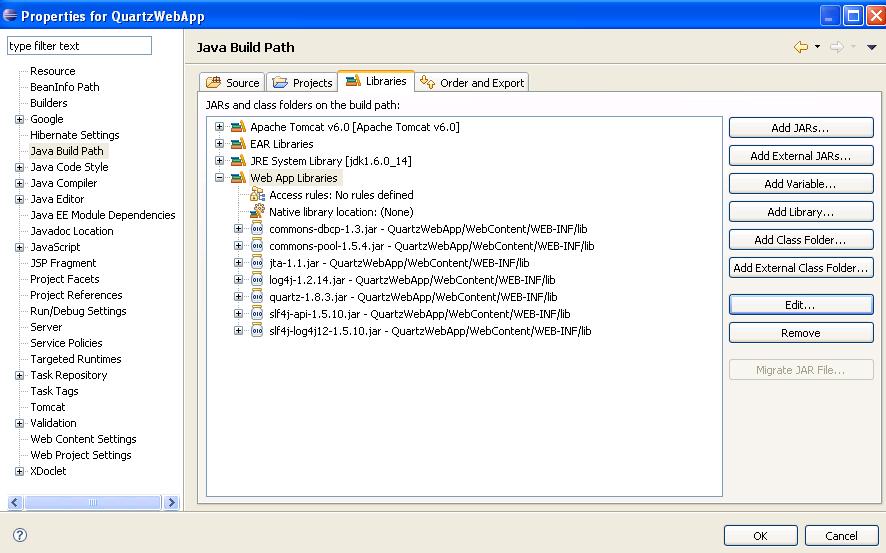Click the slf4j-log4j12-1.5.10.jar jar icon
The width and height of the screenshot is (886, 553).
pos(257,330)
